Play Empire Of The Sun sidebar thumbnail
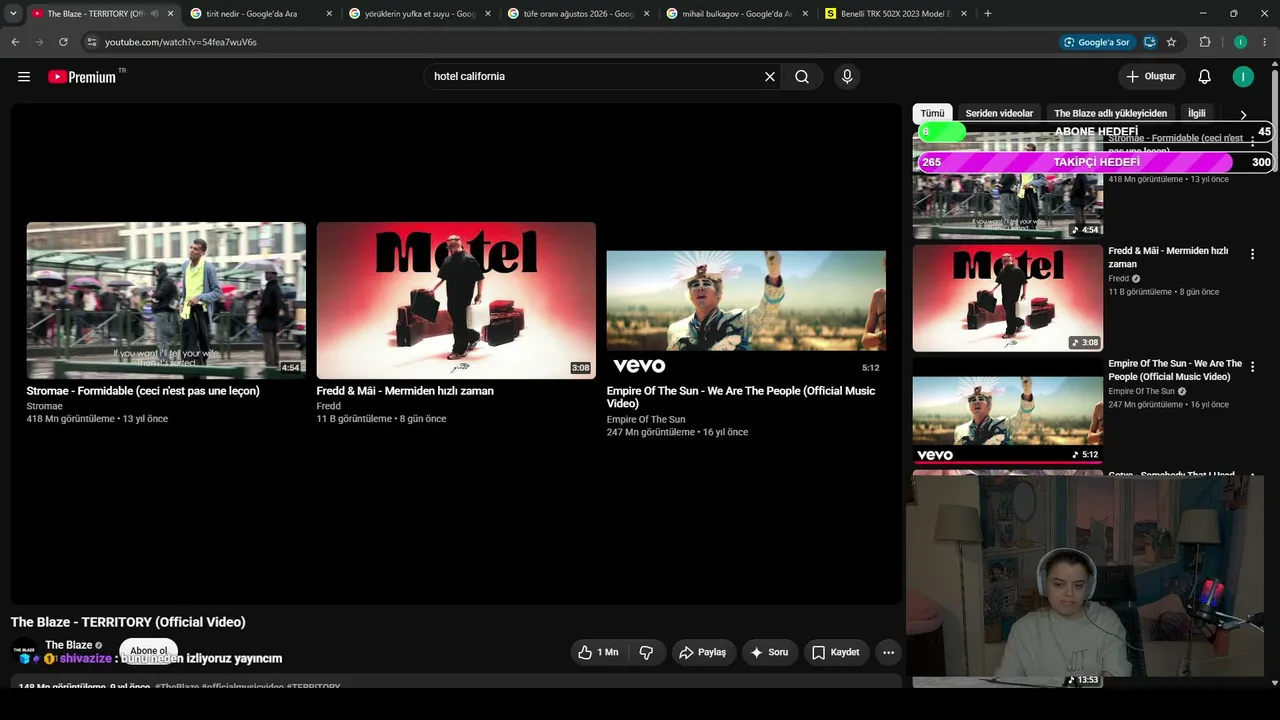This screenshot has width=1280, height=720. click(x=1008, y=411)
